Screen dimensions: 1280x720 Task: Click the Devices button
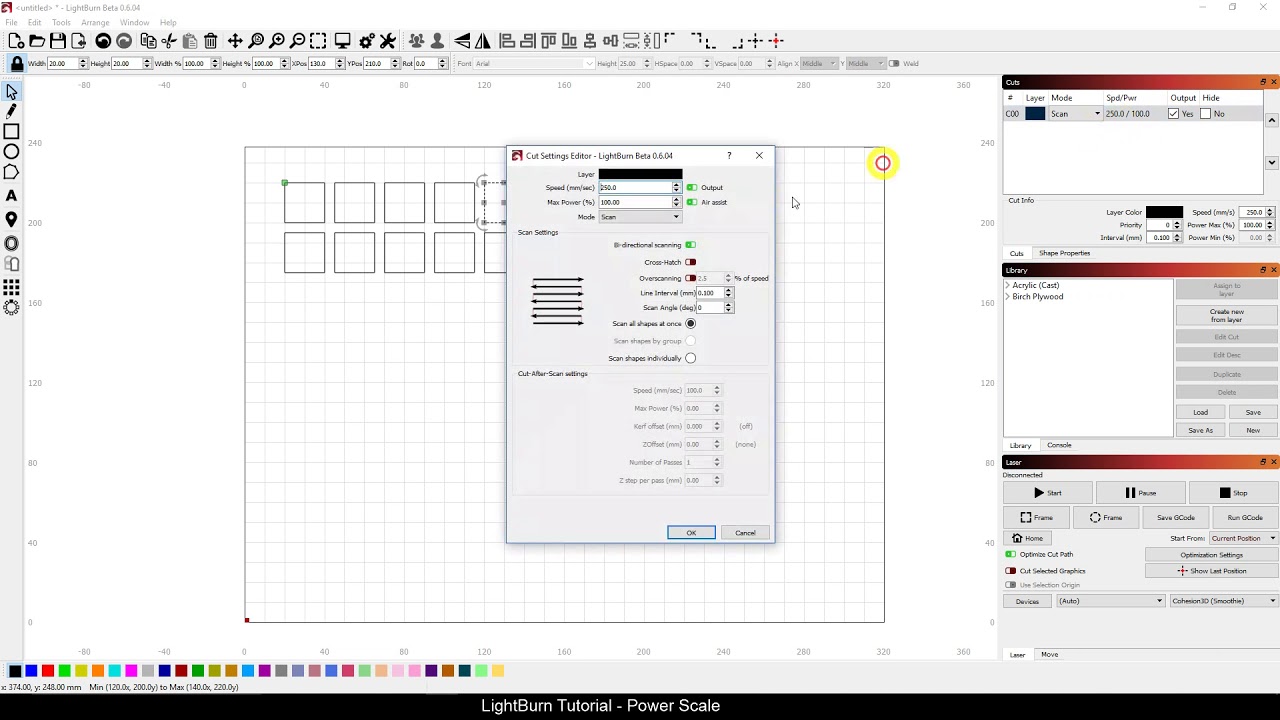tap(1027, 601)
